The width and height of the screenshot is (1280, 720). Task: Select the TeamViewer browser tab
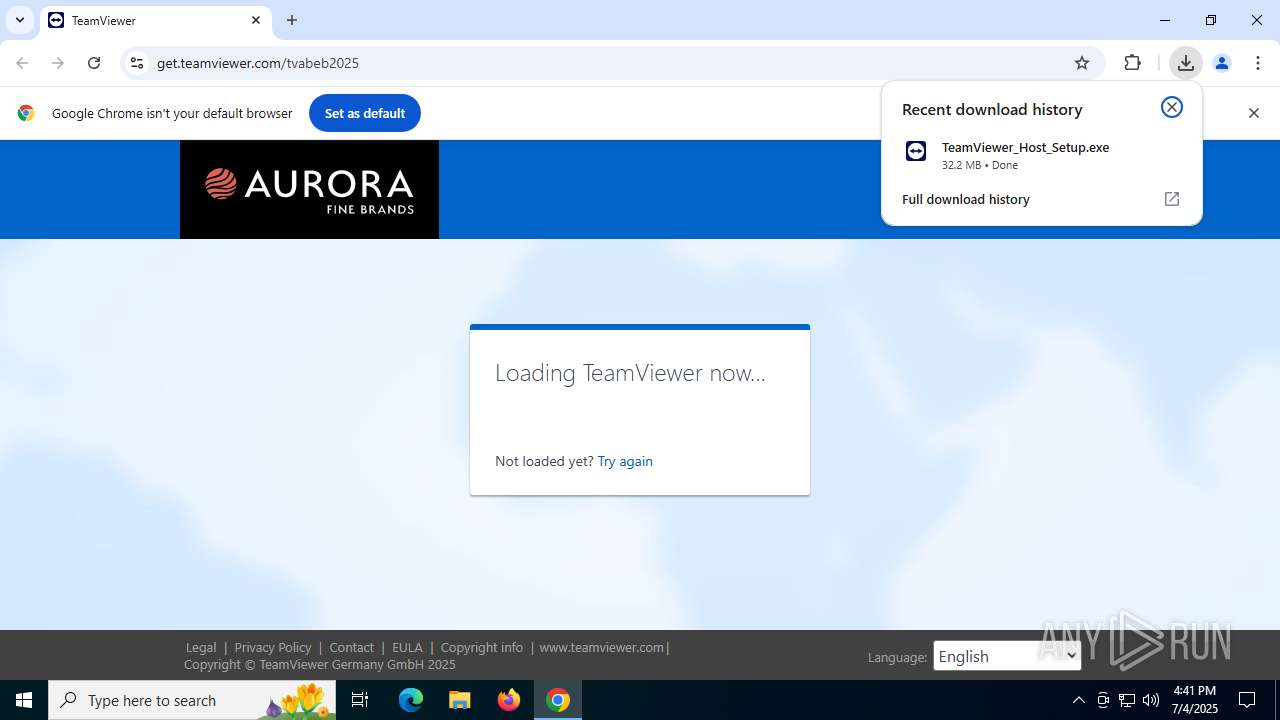point(155,20)
